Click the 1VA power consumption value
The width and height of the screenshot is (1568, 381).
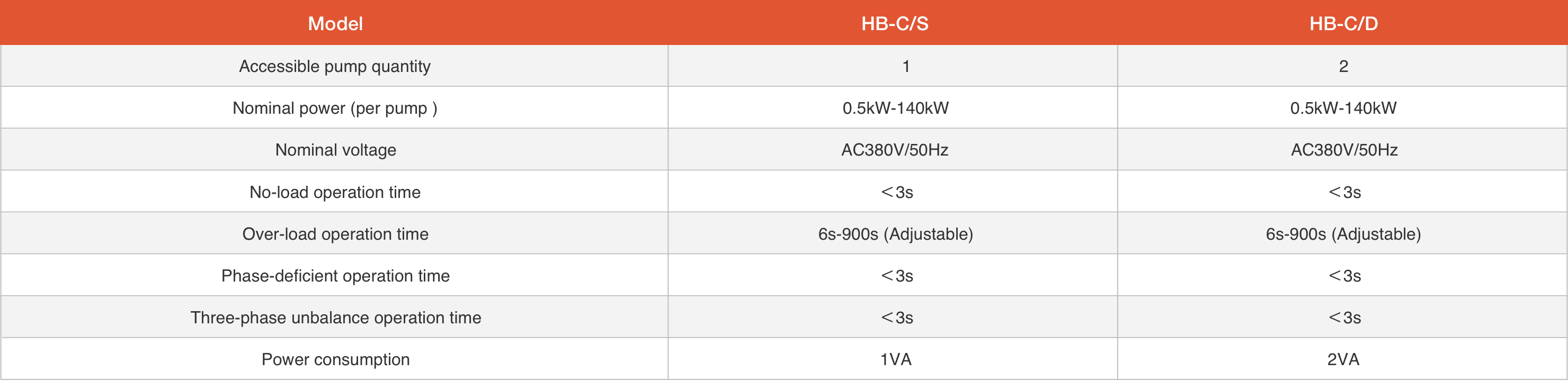(x=895, y=360)
